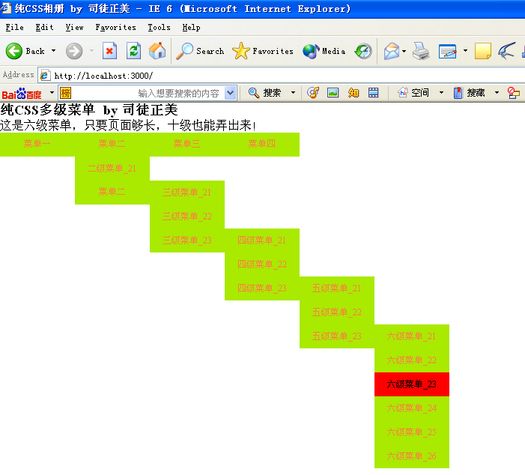This screenshot has width=525, height=475.
Task: Click the Print printer icon
Action: (x=421, y=51)
